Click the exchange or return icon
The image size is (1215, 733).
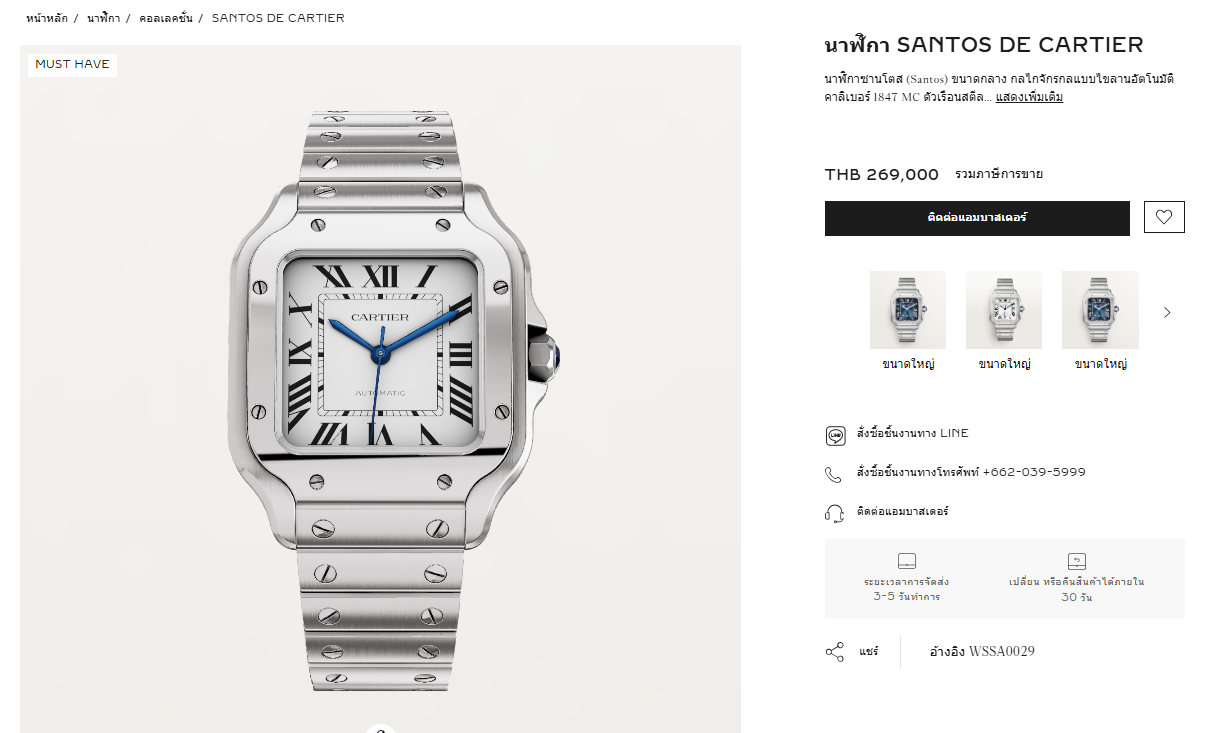[x=1077, y=561]
